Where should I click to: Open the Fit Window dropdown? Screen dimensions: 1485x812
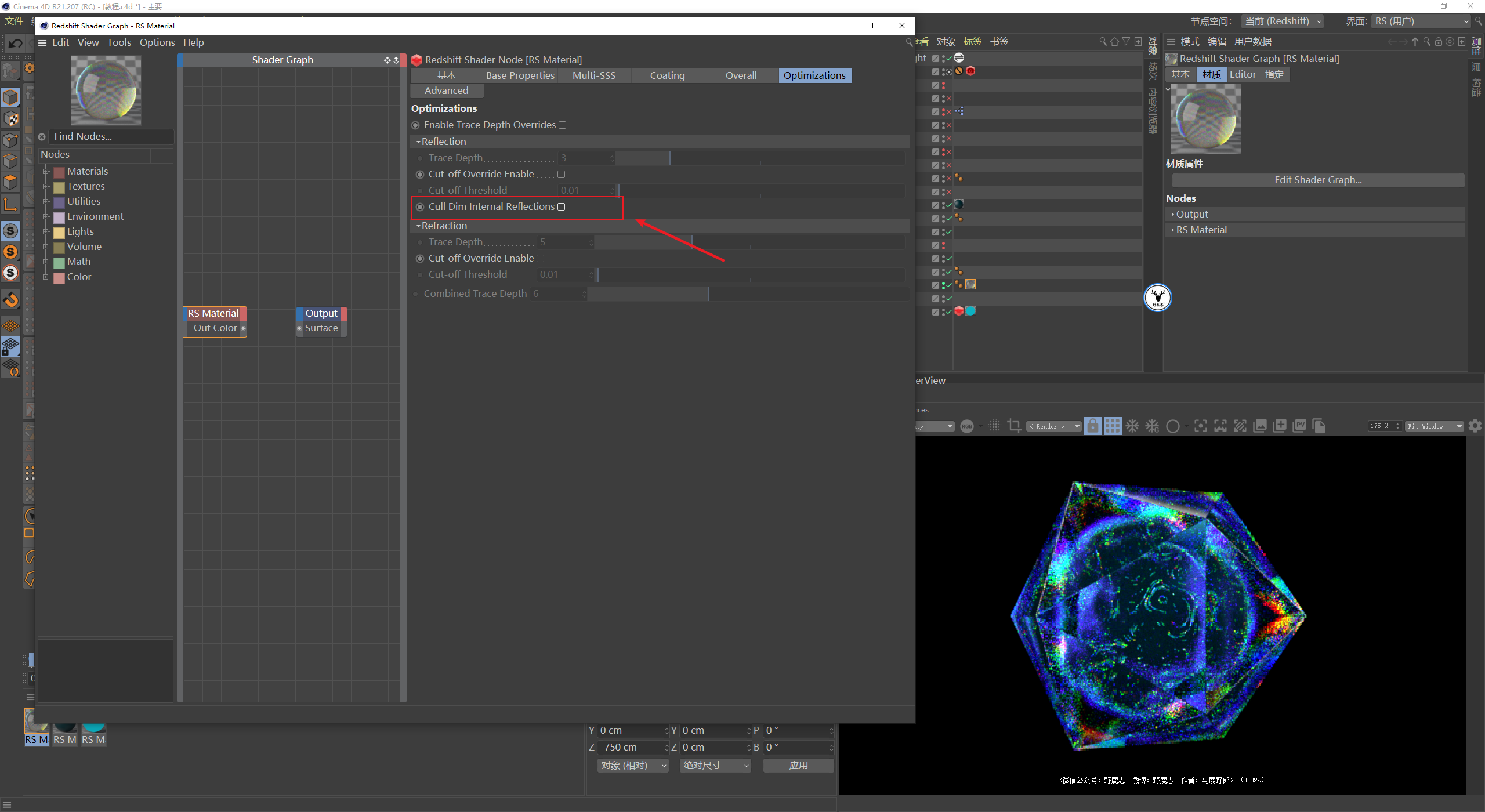click(x=1434, y=426)
